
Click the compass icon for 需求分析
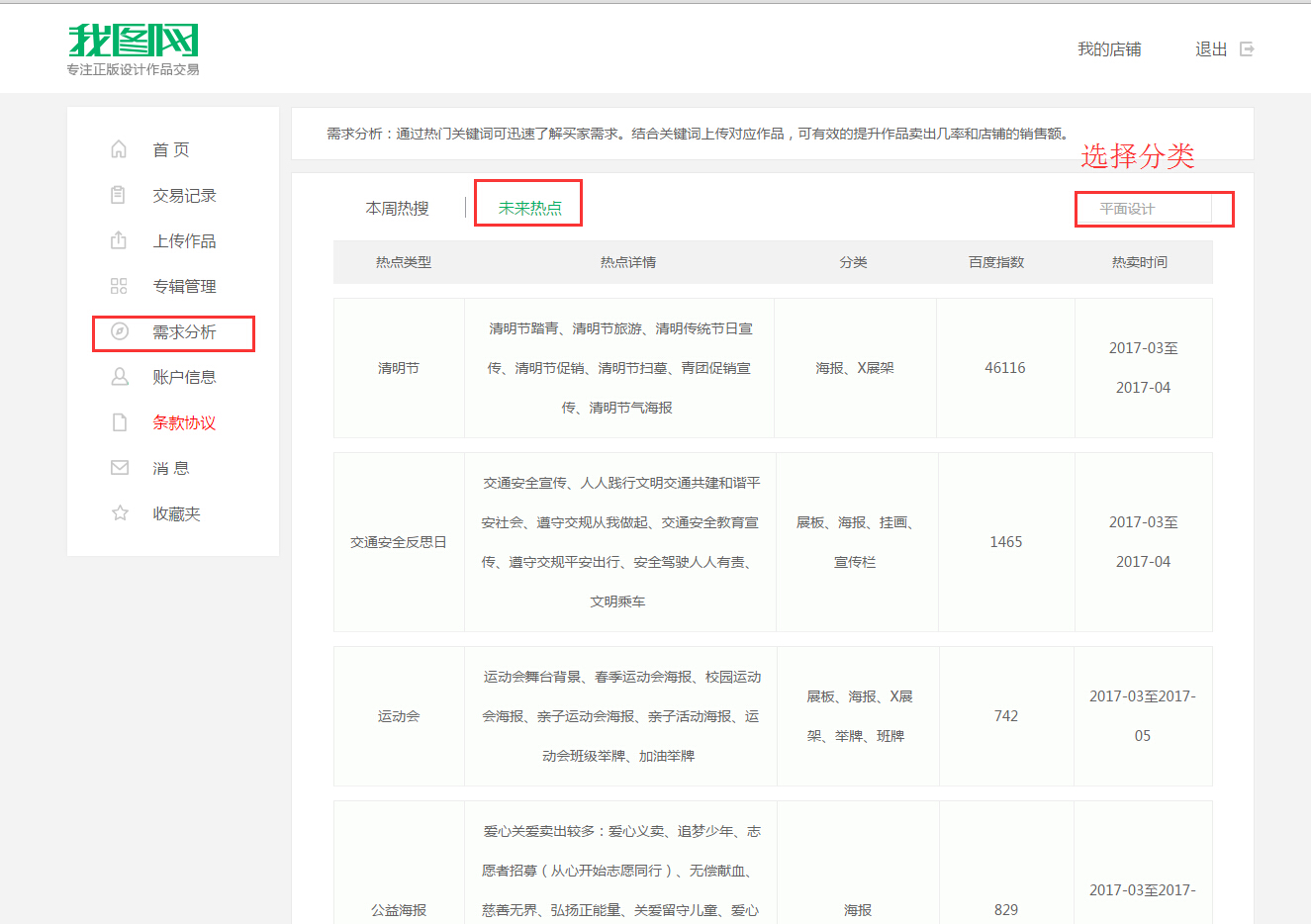point(120,331)
